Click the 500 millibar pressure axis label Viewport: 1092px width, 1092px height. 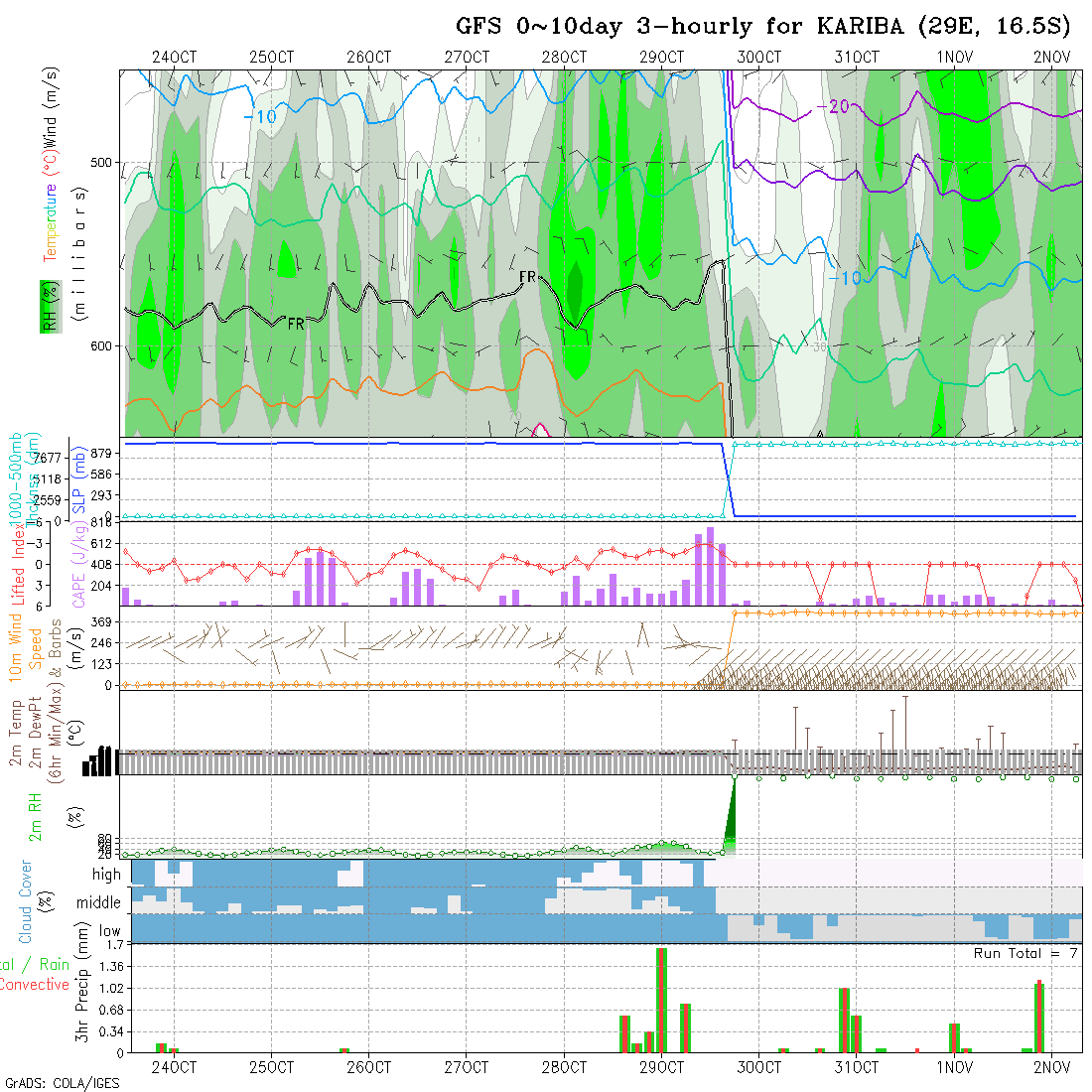105,163
